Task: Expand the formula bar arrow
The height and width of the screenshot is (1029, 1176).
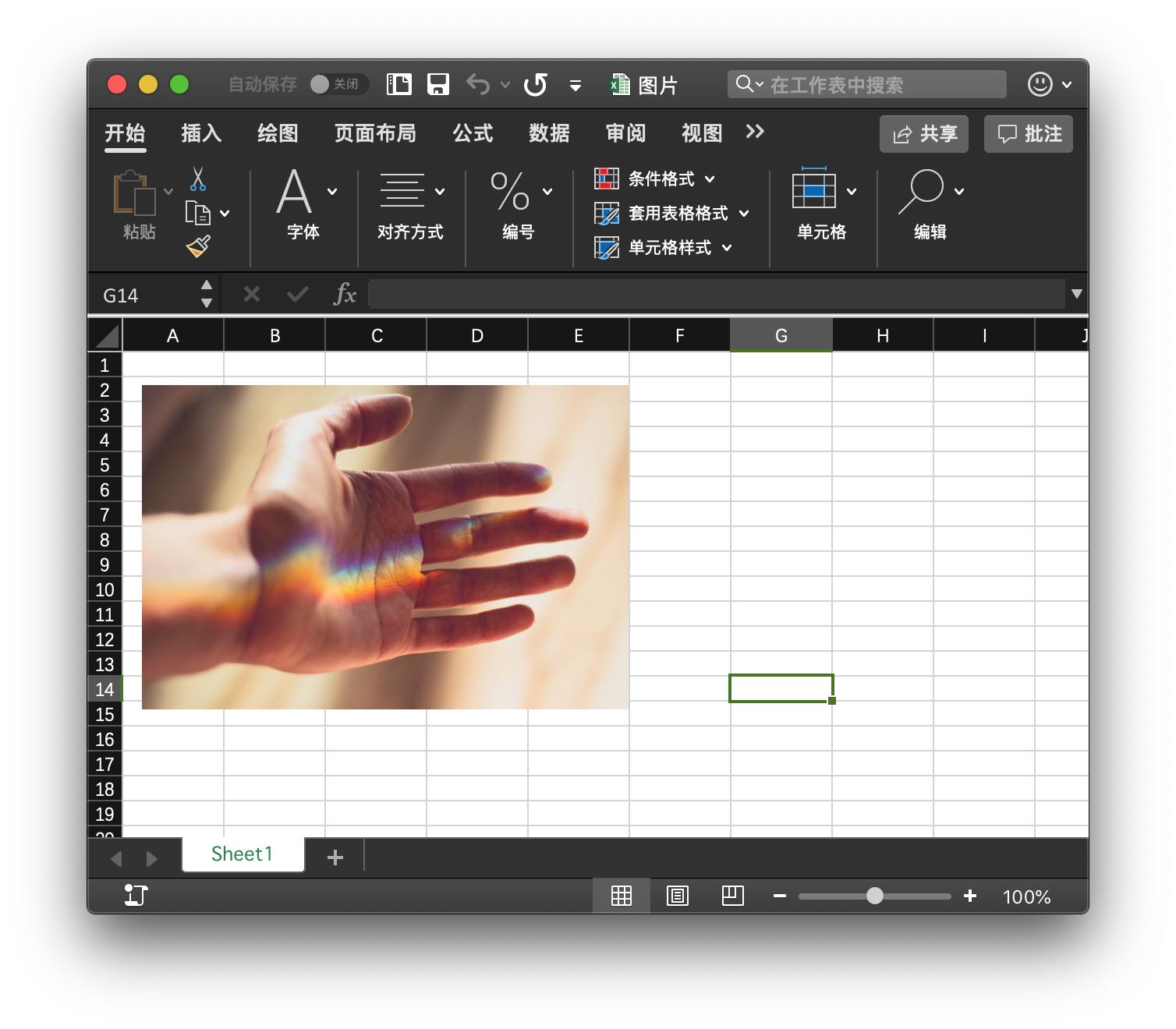Action: pos(1077,294)
